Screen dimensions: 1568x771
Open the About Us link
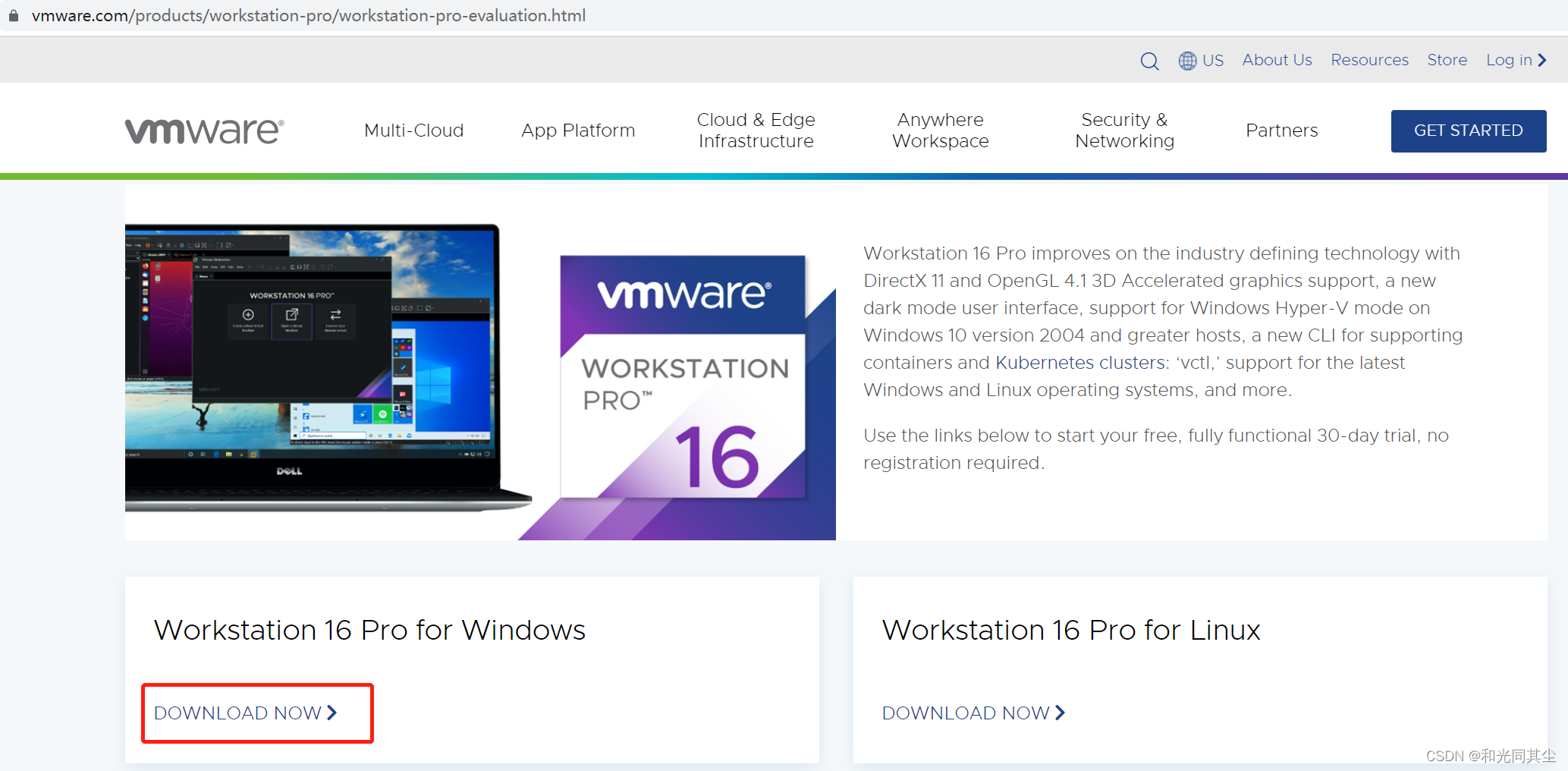coord(1277,60)
